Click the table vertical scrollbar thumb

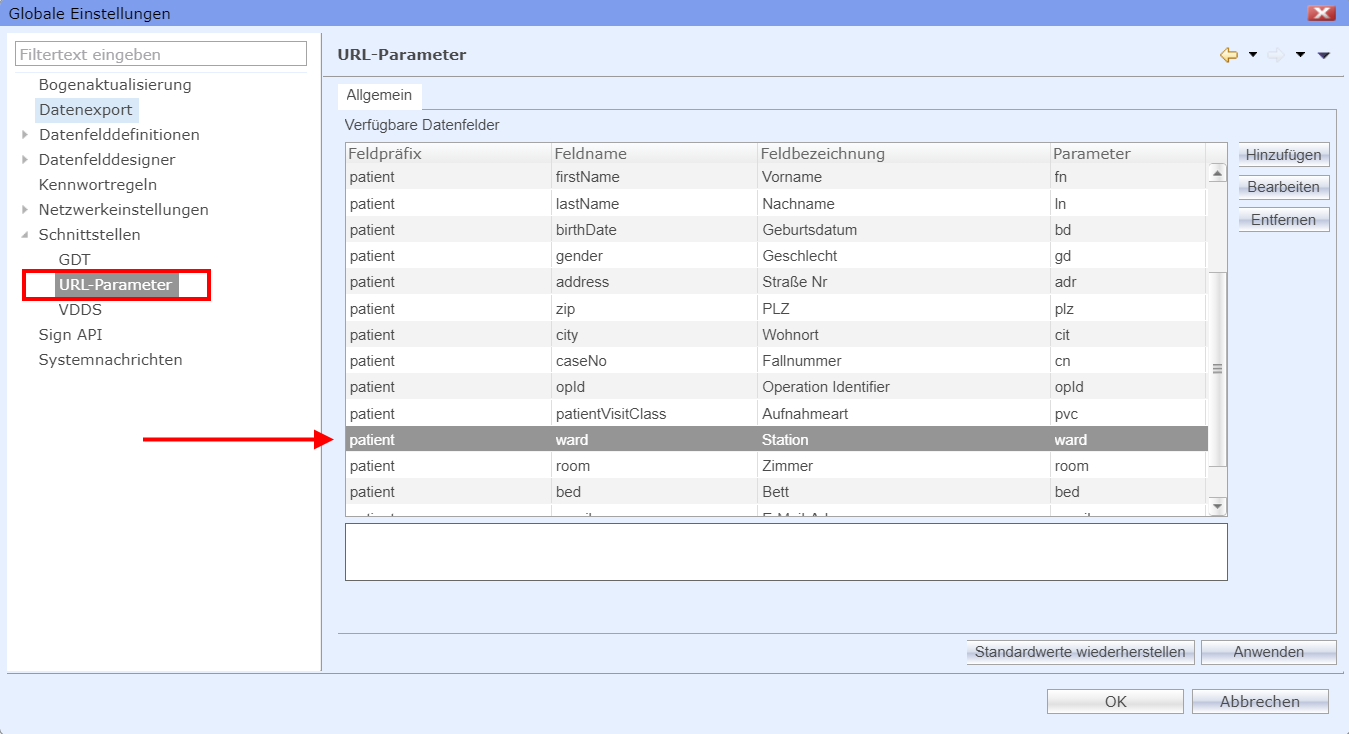point(1217,369)
